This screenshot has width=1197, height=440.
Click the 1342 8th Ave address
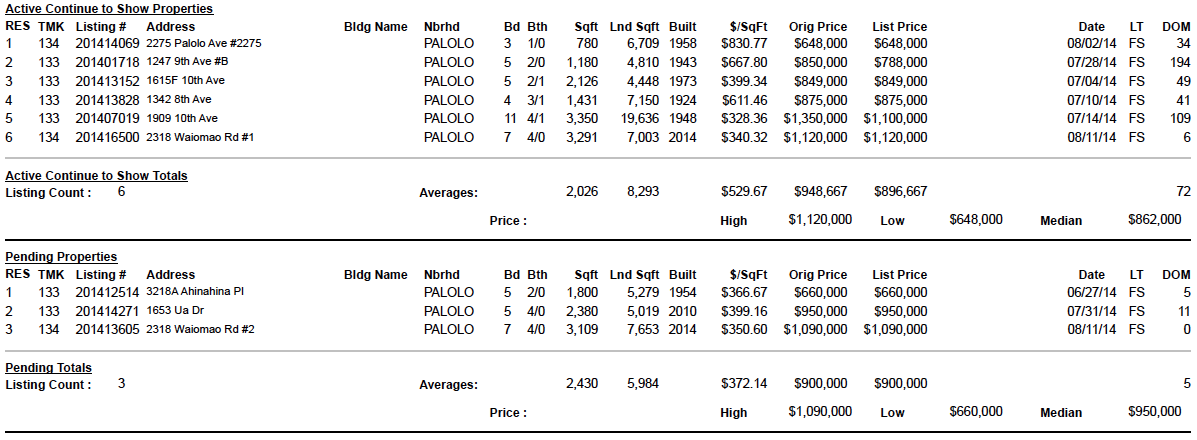click(x=179, y=99)
